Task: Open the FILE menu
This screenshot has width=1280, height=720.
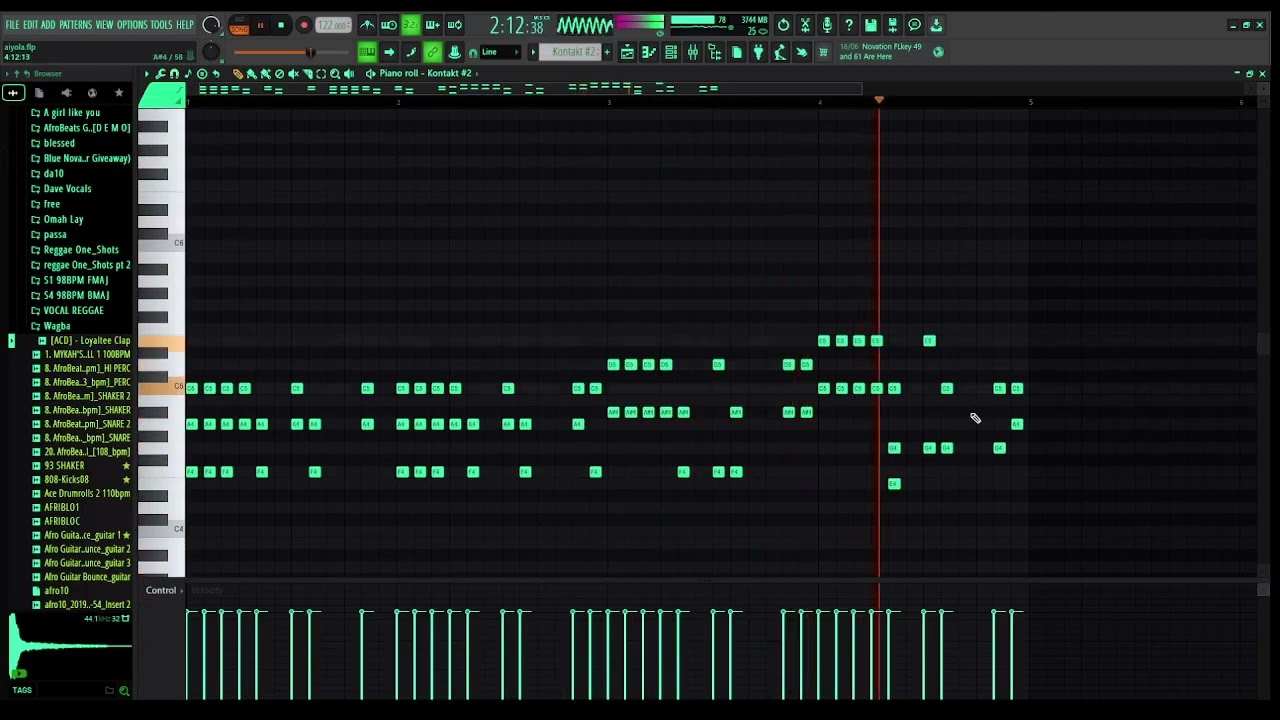Action: [12, 25]
